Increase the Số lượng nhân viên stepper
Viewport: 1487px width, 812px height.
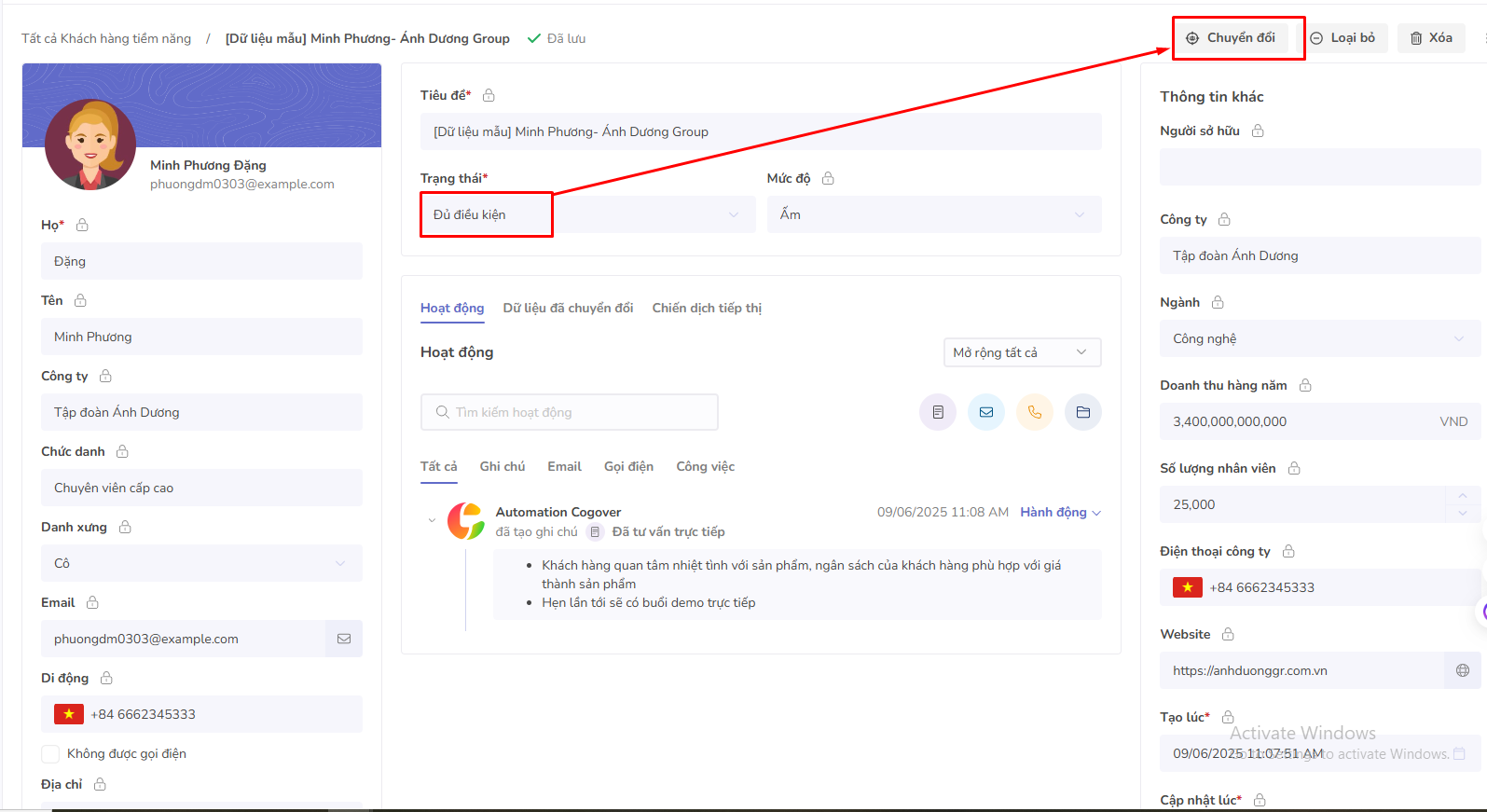1462,495
